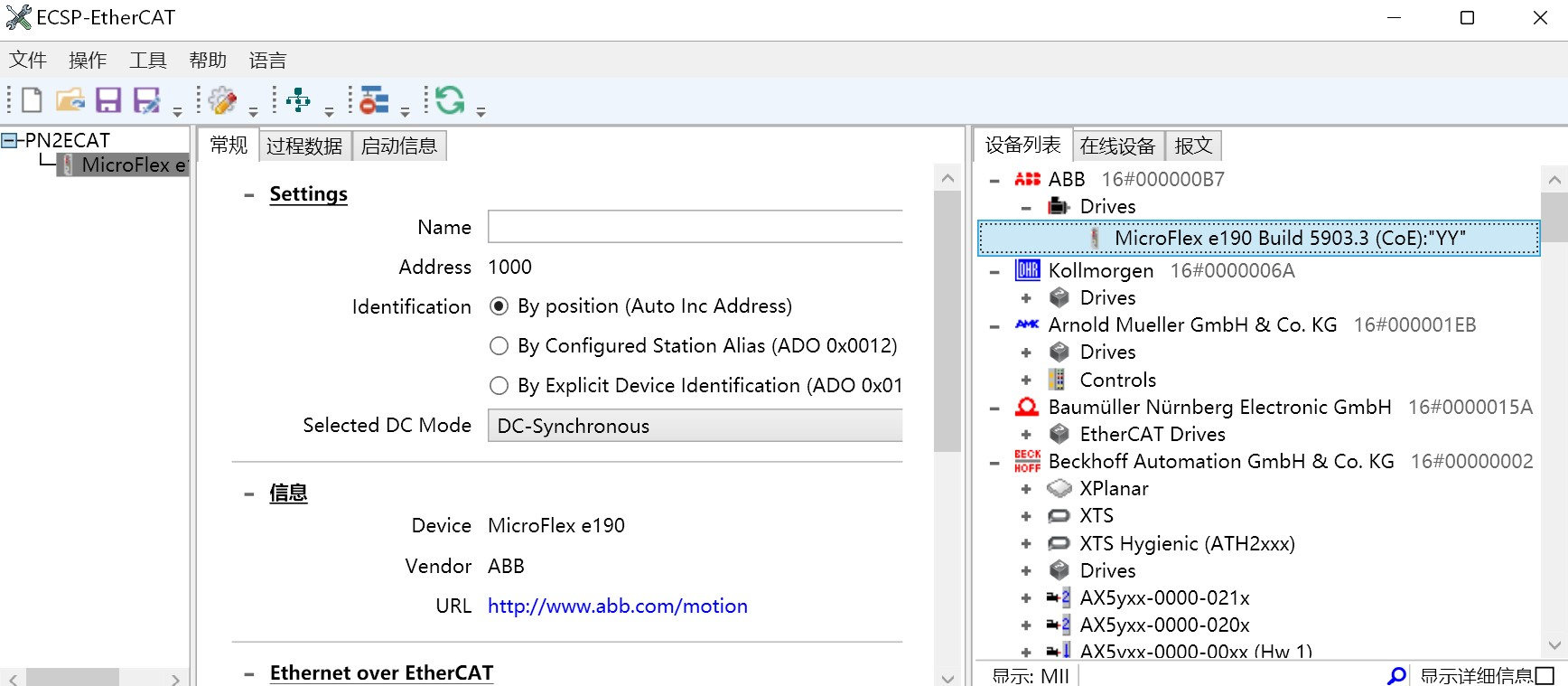Click the ECSP-EtherCAT app icon in title bar
The height and width of the screenshot is (686, 1568).
click(x=18, y=17)
